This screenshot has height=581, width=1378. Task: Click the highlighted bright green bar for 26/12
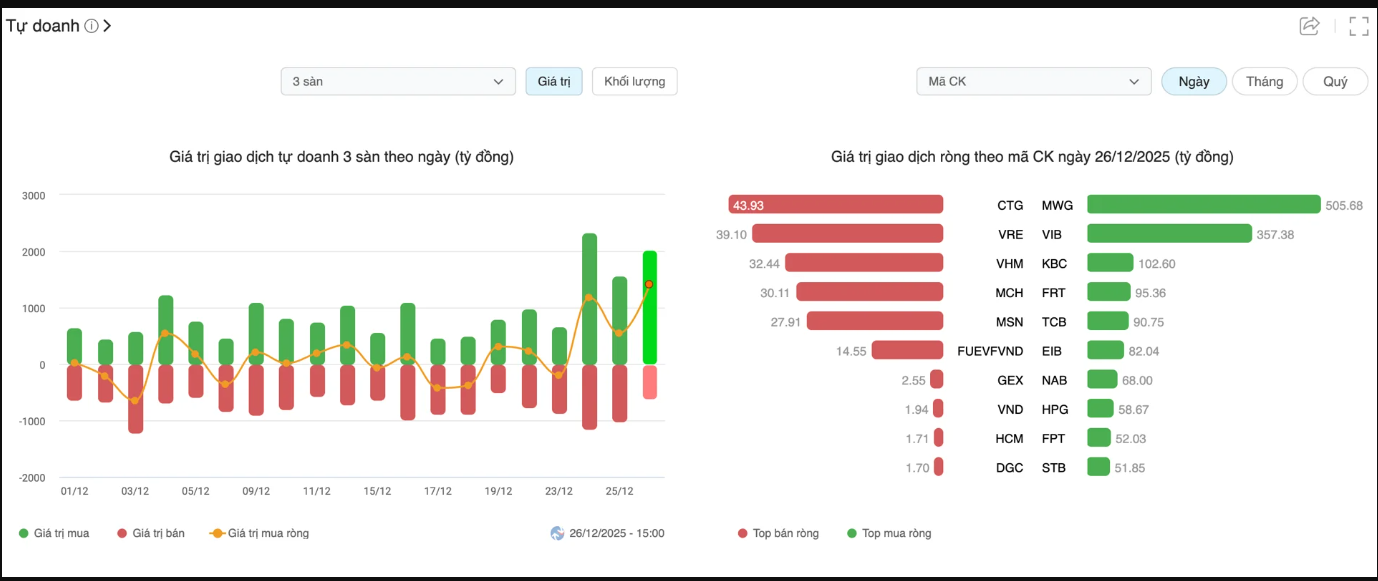(650, 308)
